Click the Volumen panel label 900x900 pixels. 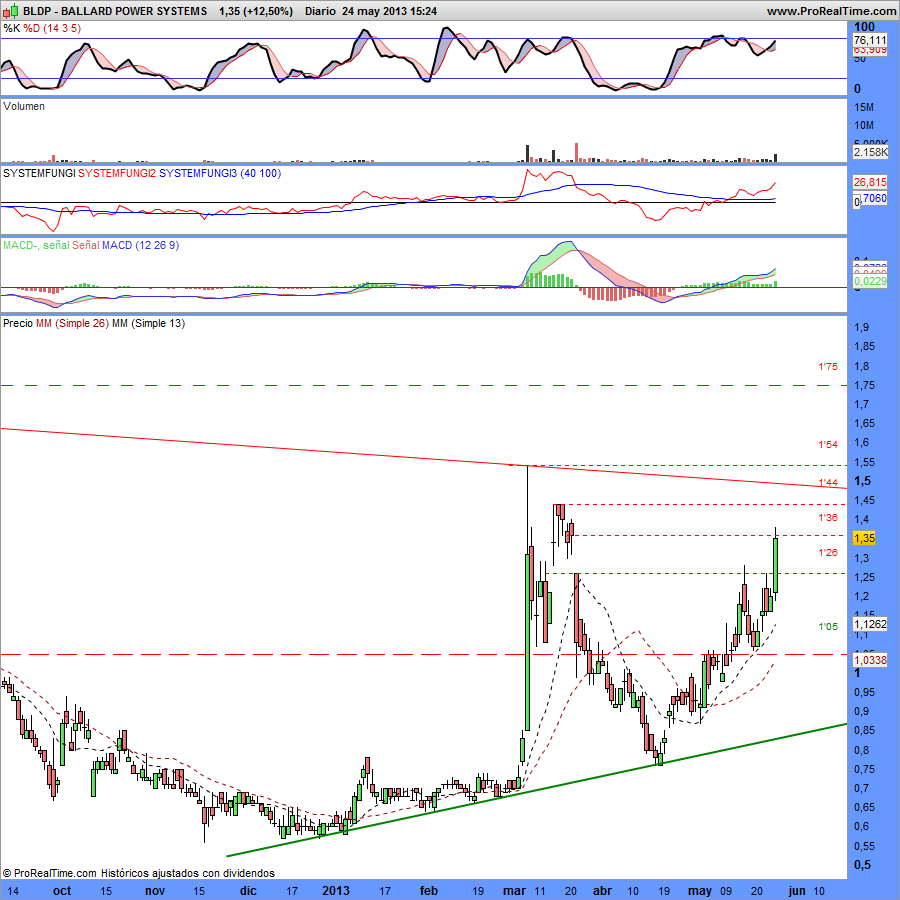point(24,106)
